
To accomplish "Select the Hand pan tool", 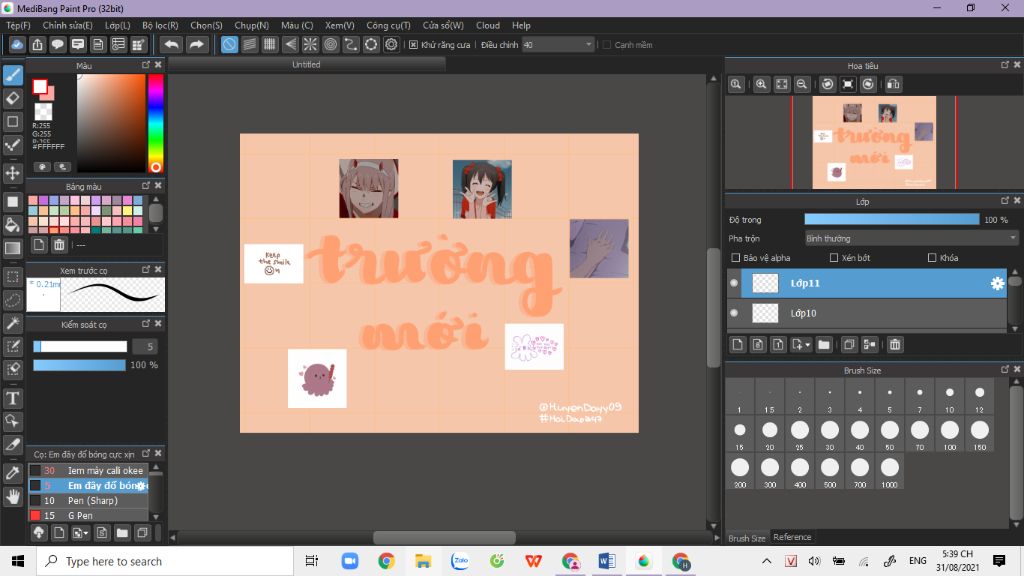I will (12, 497).
